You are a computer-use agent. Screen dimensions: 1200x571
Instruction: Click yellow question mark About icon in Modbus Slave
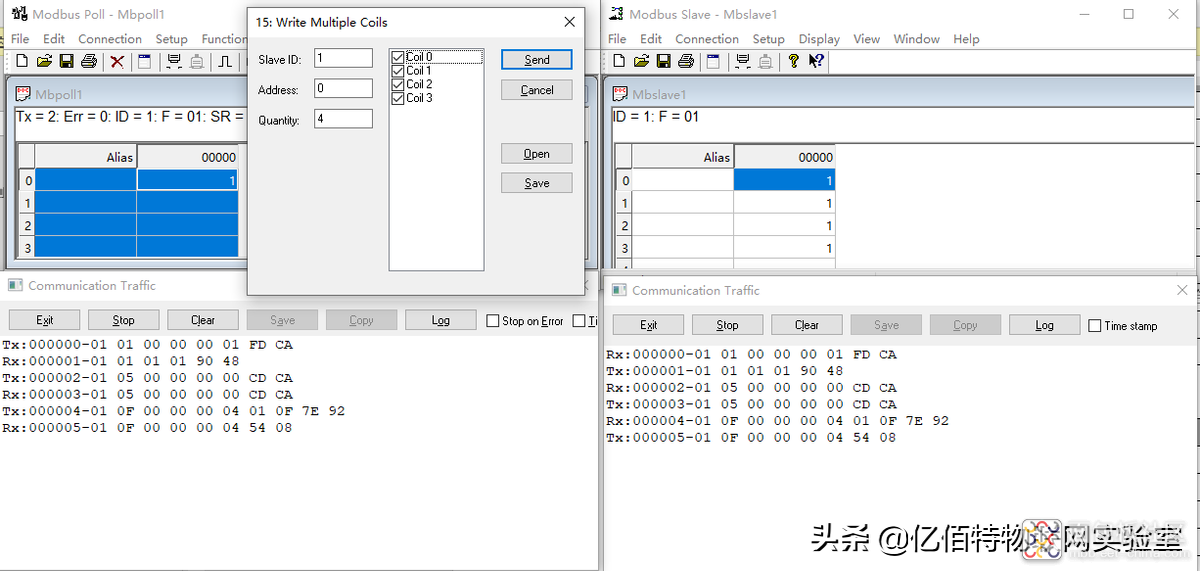tap(794, 61)
